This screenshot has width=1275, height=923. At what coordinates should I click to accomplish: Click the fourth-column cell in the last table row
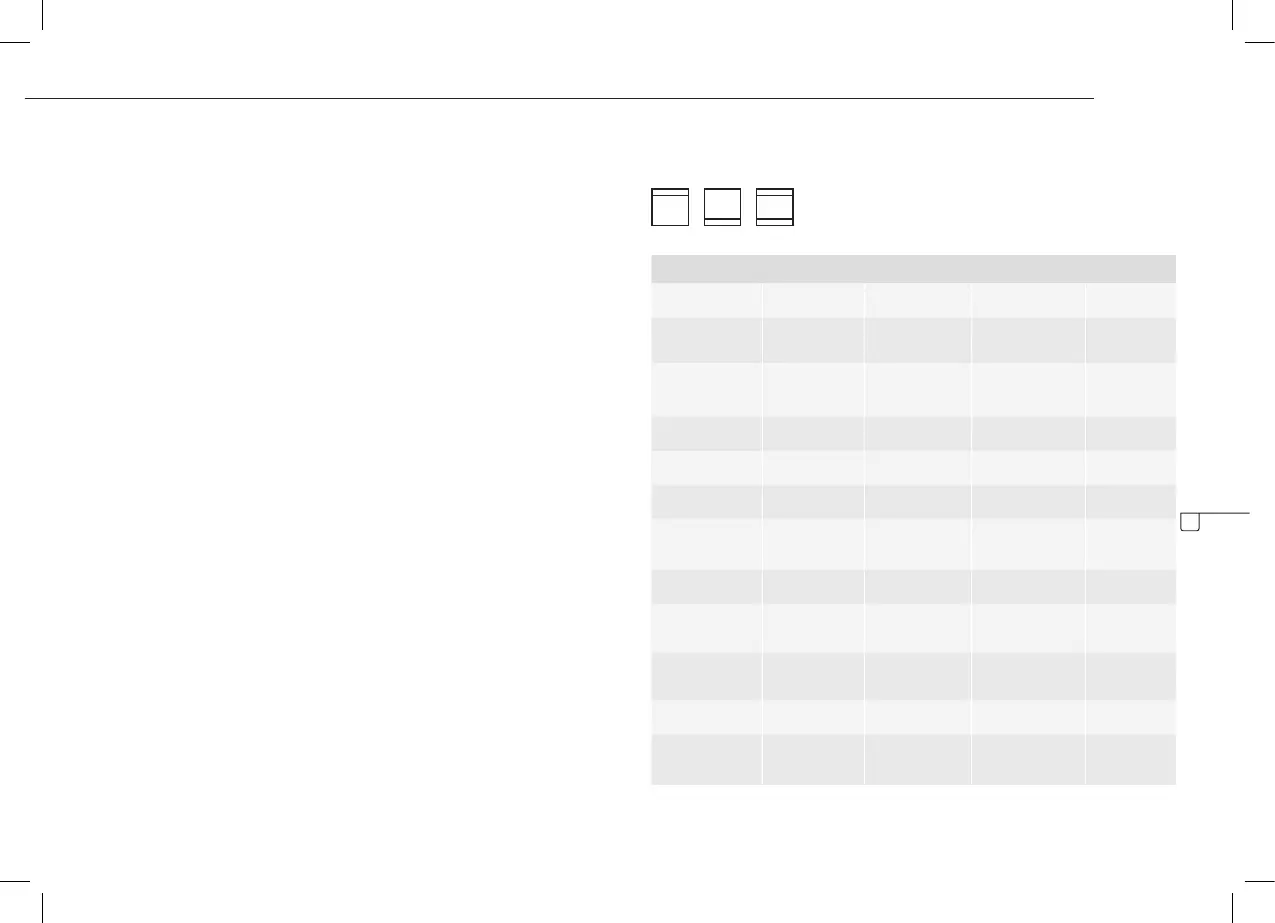point(1027,760)
